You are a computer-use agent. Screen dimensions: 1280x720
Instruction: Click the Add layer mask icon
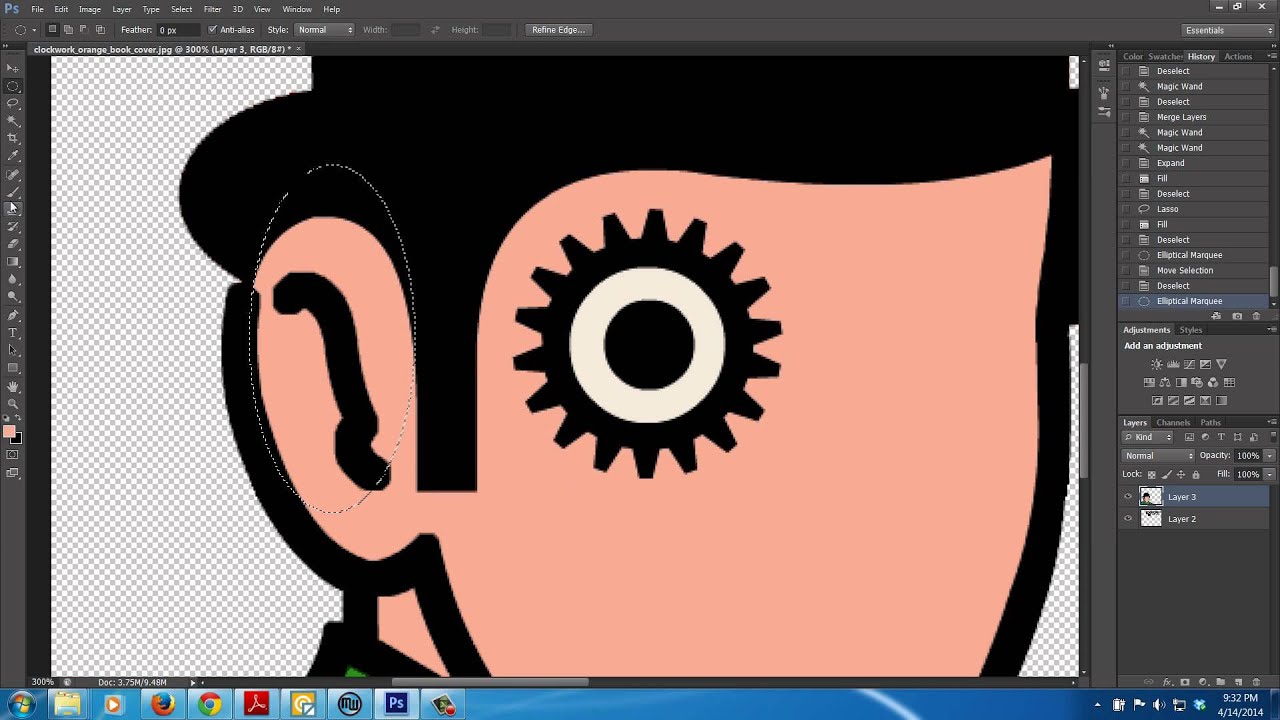1184,682
